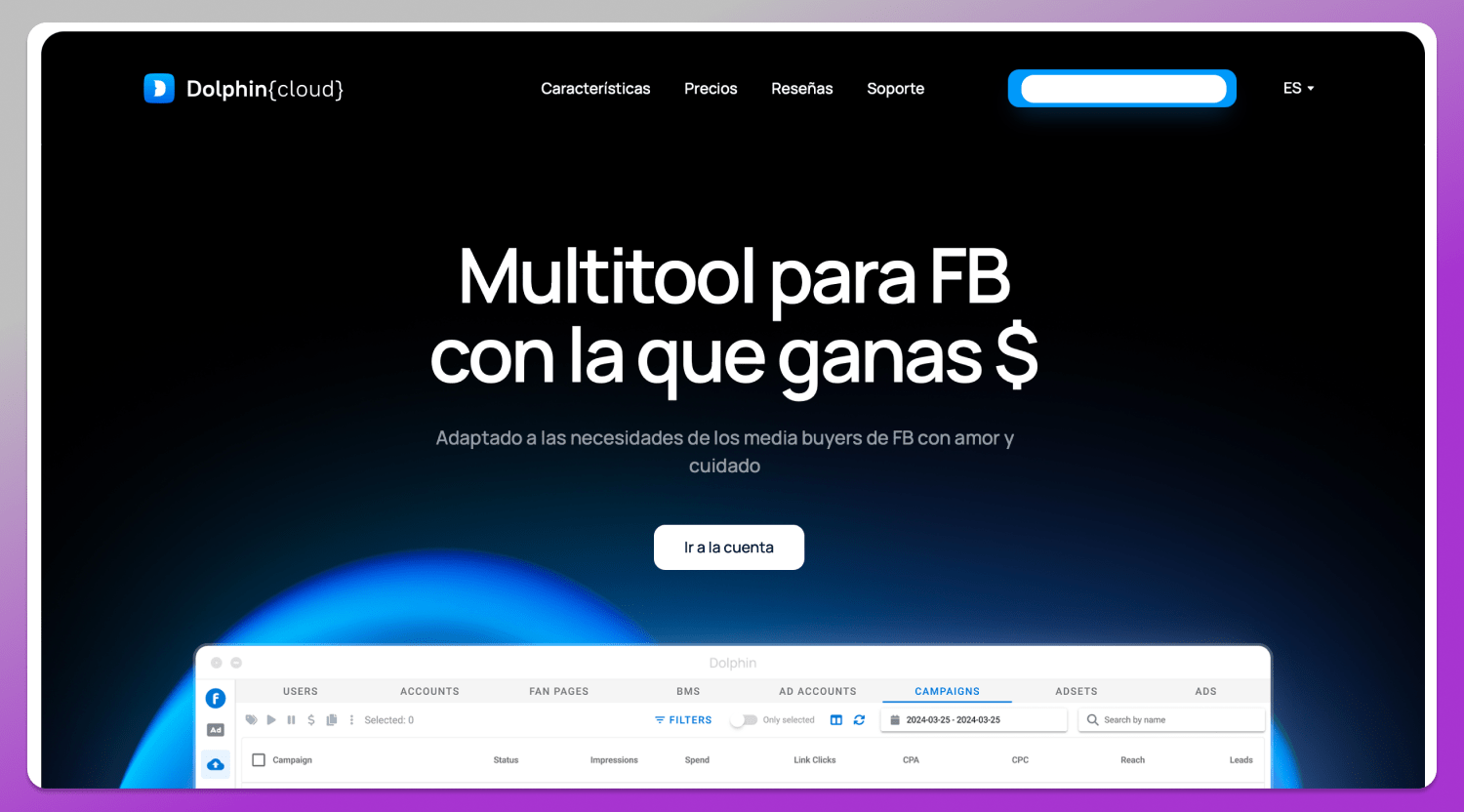Open the Ad section in dashboard sidebar
The height and width of the screenshot is (812, 1464).
point(216,730)
